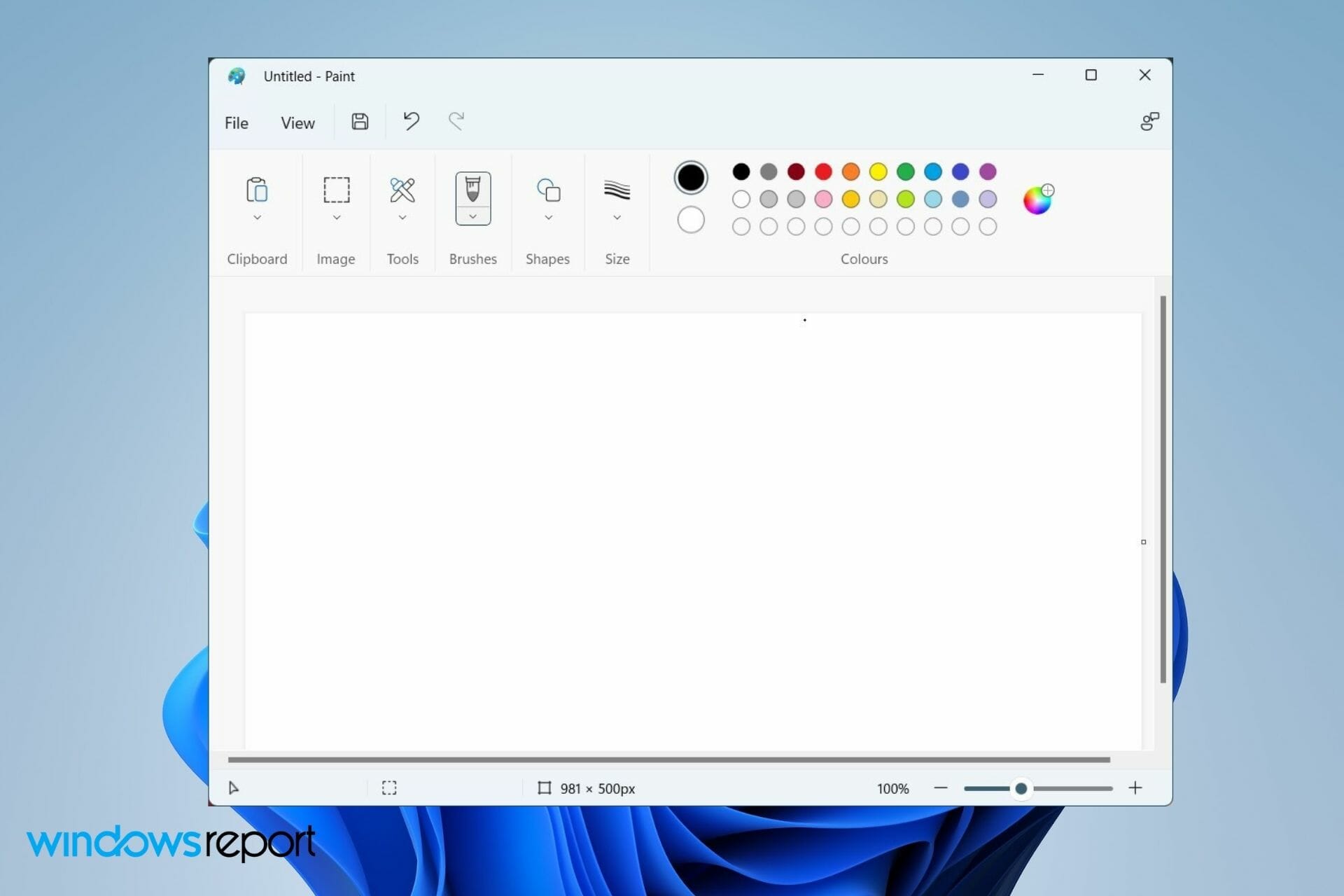Screen dimensions: 1344x896
Task: Select the white secondary colour circle
Action: click(x=691, y=220)
